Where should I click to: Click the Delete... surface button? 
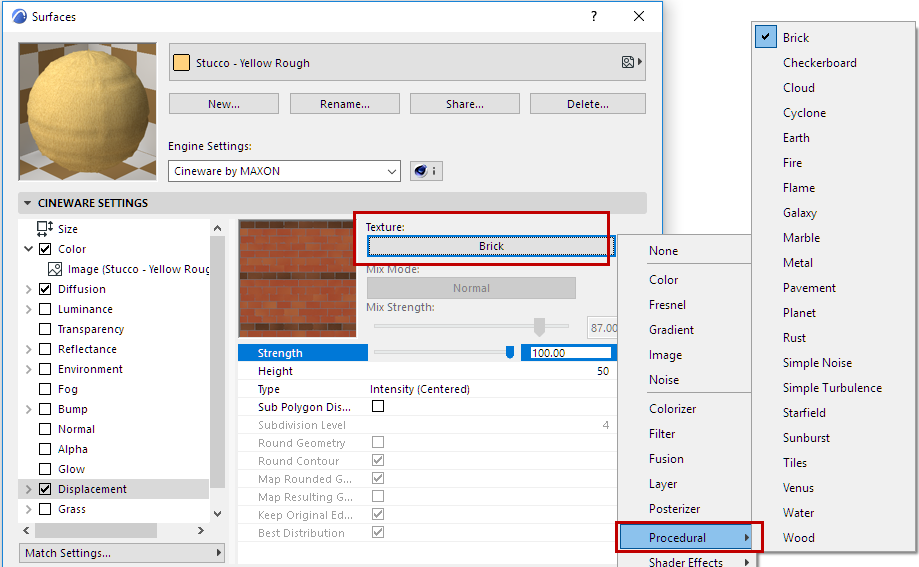[588, 104]
